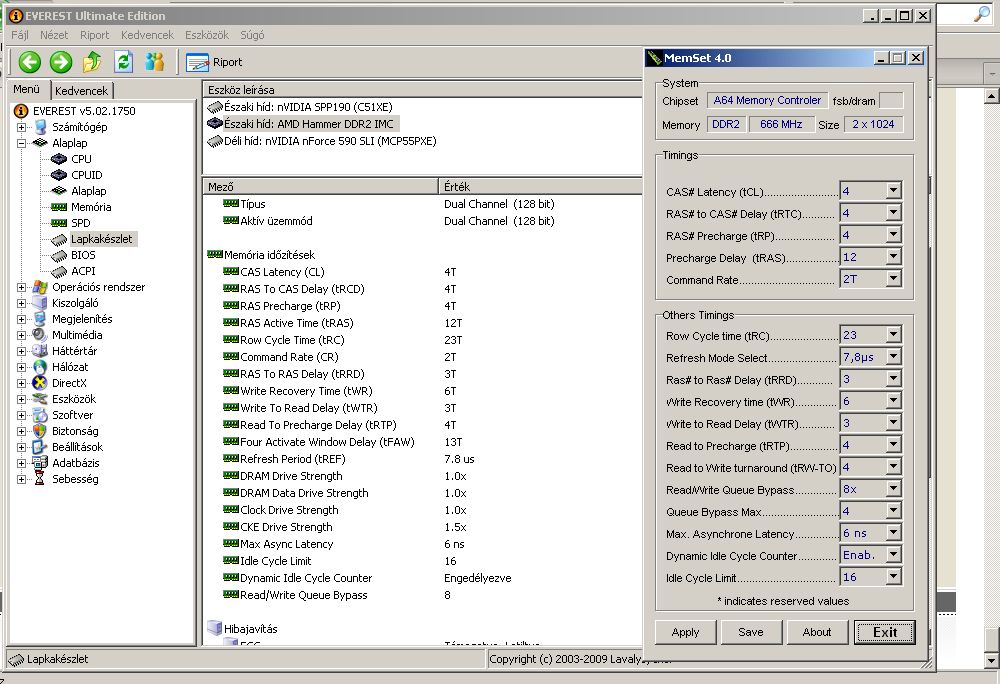Viewport: 1000px width, 684px height.
Task: Click the up-level folder arrow icon
Action: click(92, 62)
